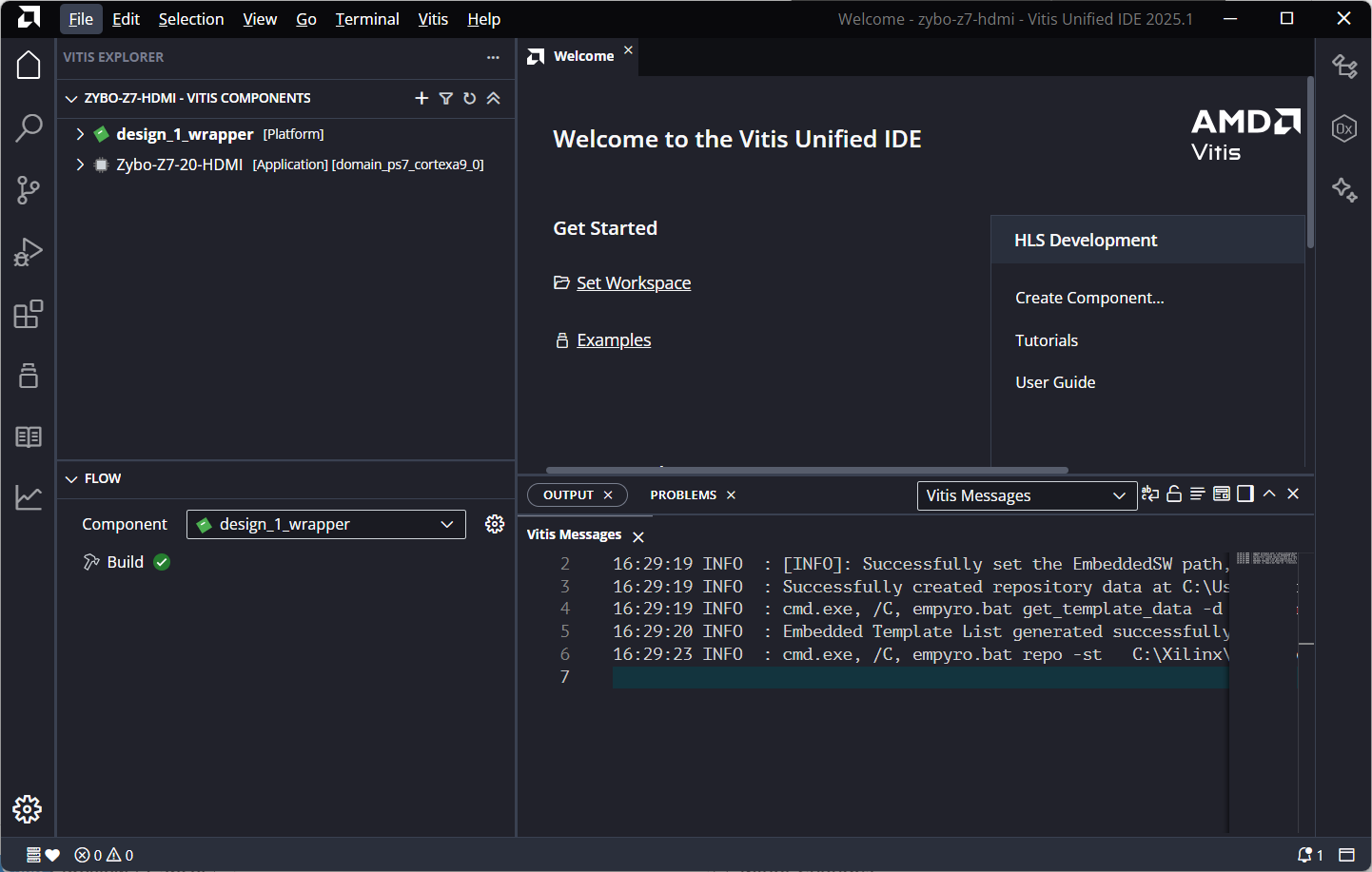Click the jar-shaped icon in the activity bar
Screen dimensions: 1372x872
tap(29, 376)
